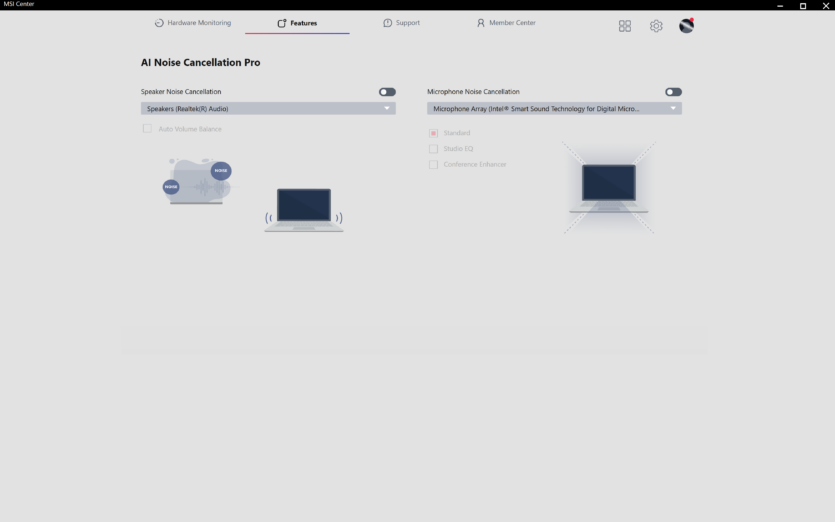This screenshot has width=835, height=522.
Task: Click the Microphone Noise Cancellation label
Action: pyautogui.click(x=473, y=92)
